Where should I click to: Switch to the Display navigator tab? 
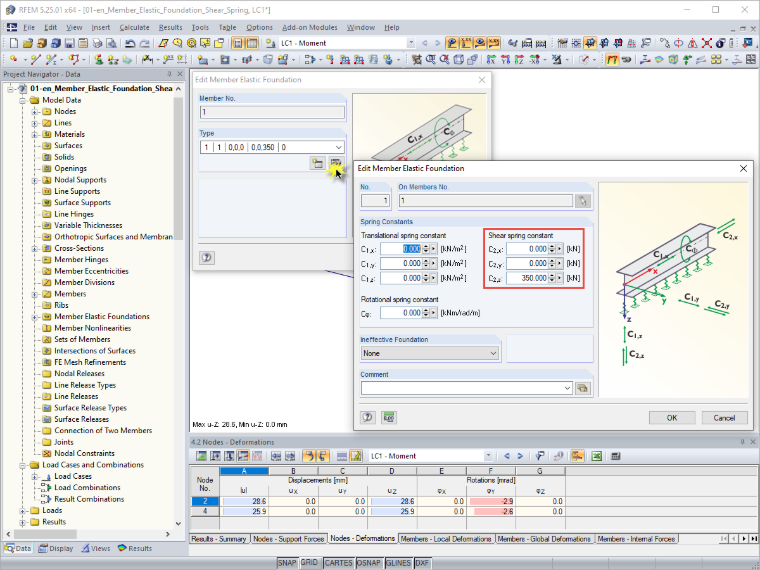tap(55, 549)
